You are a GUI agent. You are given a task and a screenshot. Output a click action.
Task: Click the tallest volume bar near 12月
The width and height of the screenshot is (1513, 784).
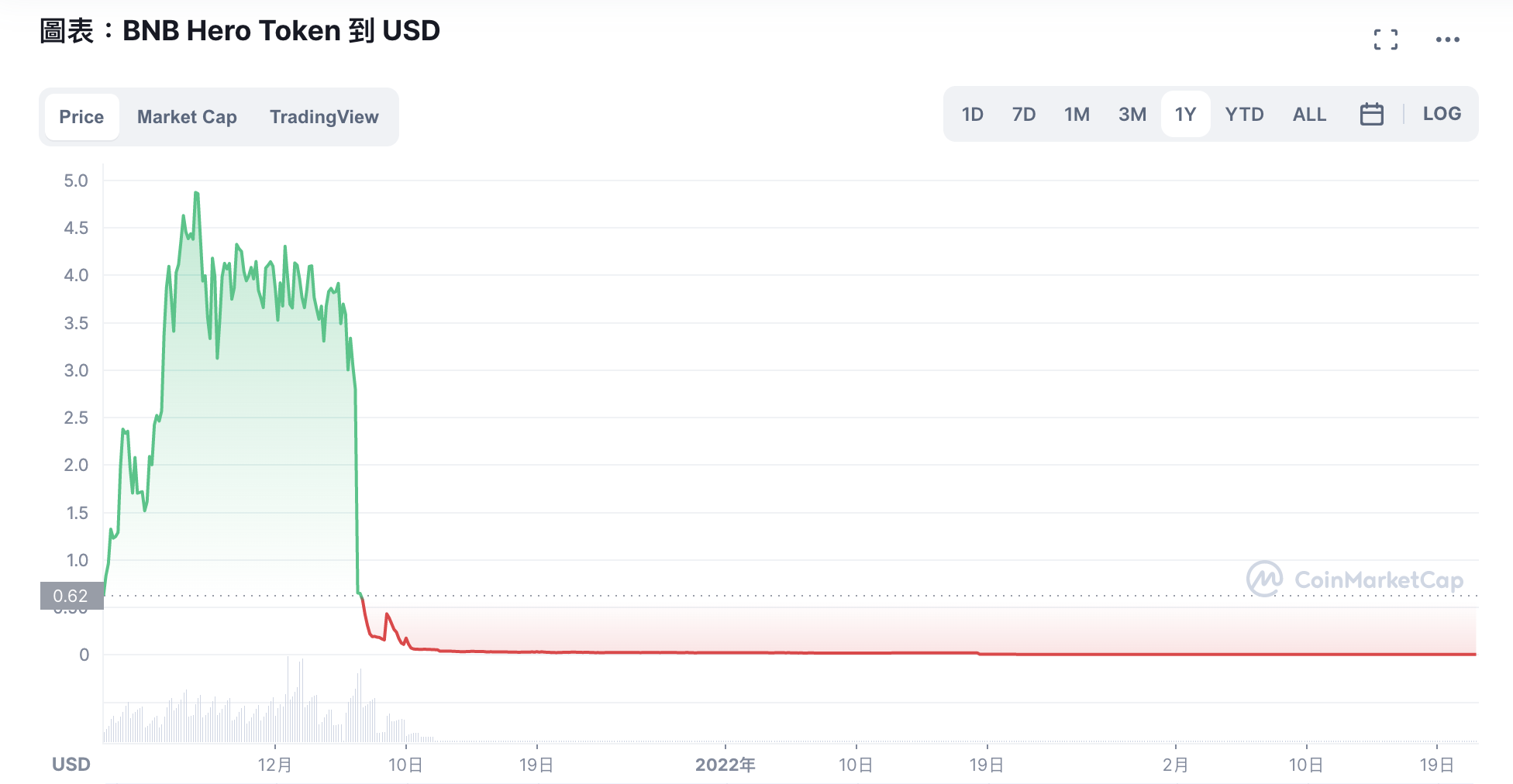[288, 700]
